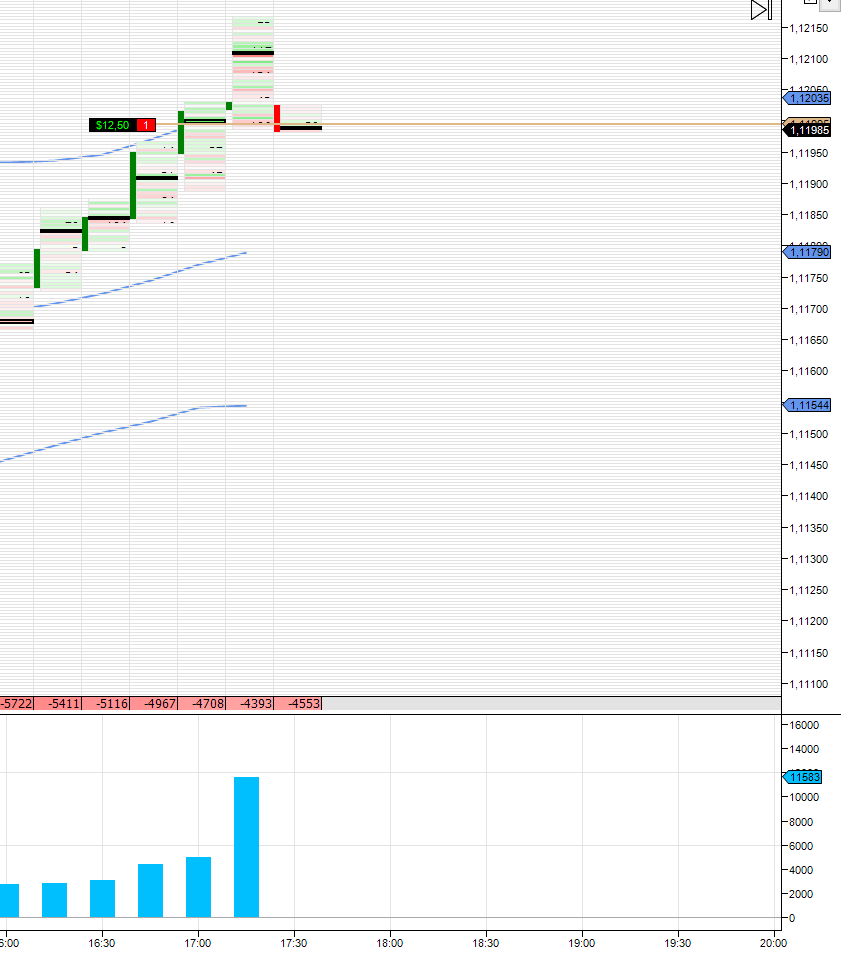Select the 1,12035 blue price marker
This screenshot has width=841, height=953.
[x=807, y=98]
